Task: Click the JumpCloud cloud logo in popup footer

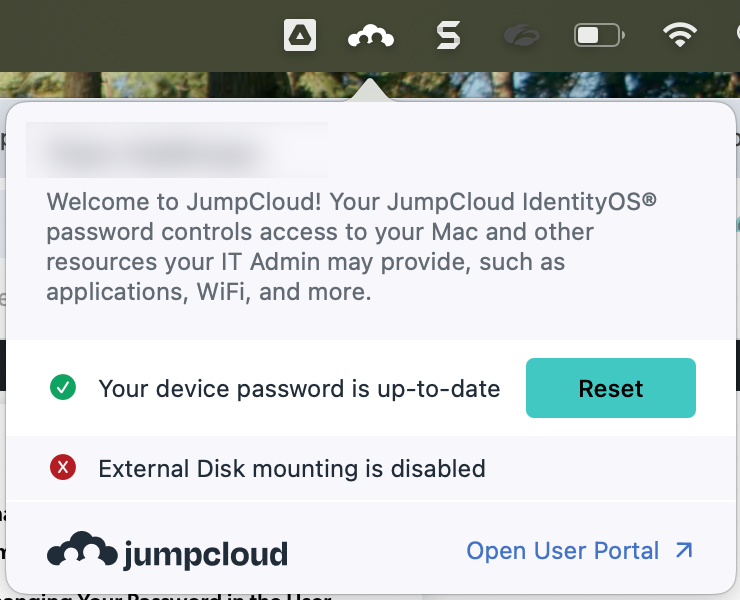Action: [82, 549]
